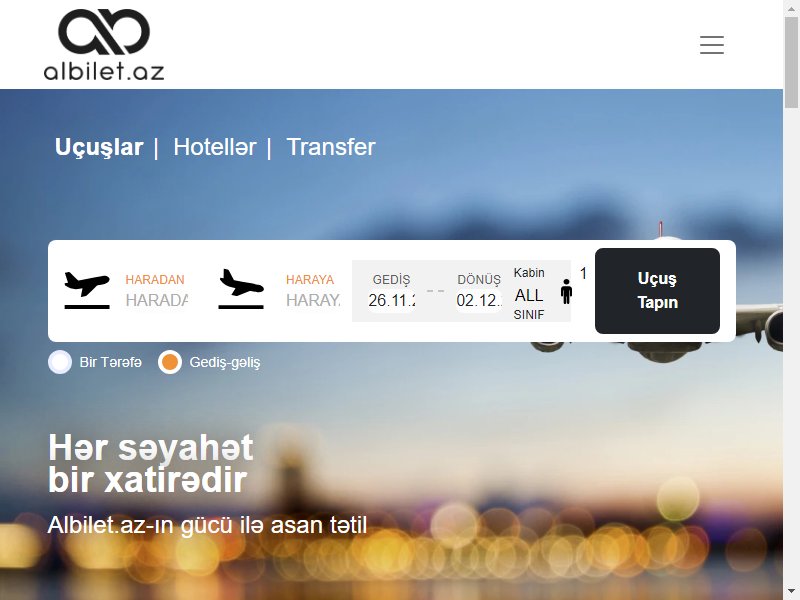Click the scrollbar down arrow

click(791, 593)
